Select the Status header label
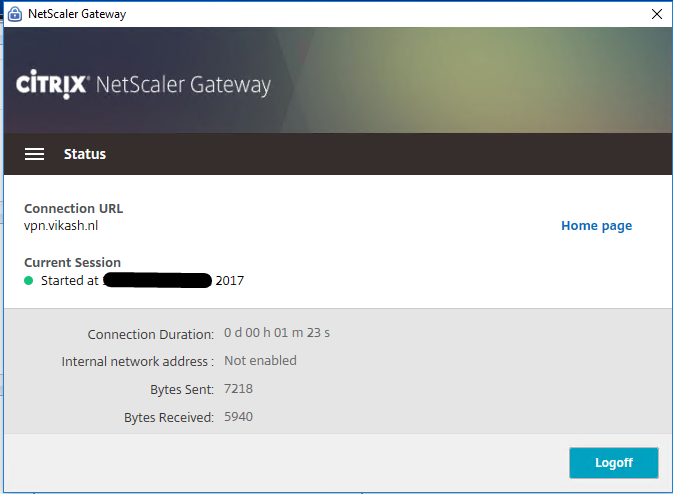673x494 pixels. [x=85, y=154]
